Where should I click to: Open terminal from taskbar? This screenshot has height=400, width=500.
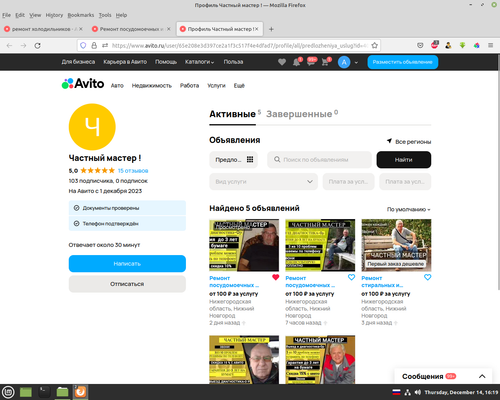tap(44, 392)
